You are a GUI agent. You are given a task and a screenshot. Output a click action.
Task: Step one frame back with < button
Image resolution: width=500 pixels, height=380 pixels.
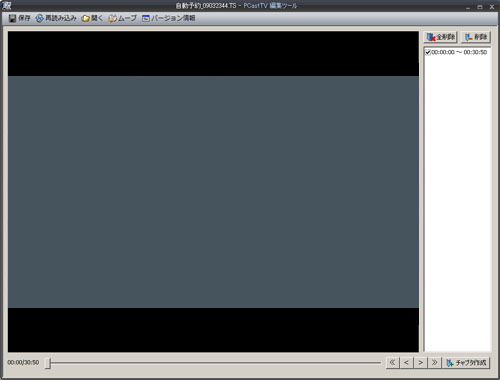tap(406, 363)
